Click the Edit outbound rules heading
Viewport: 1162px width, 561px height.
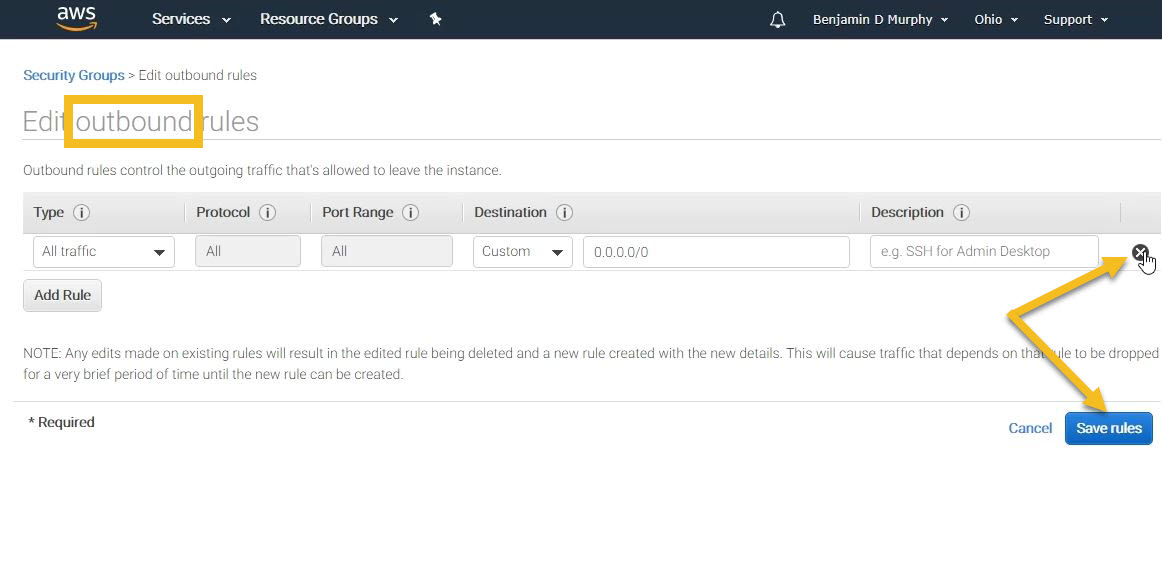tap(141, 122)
